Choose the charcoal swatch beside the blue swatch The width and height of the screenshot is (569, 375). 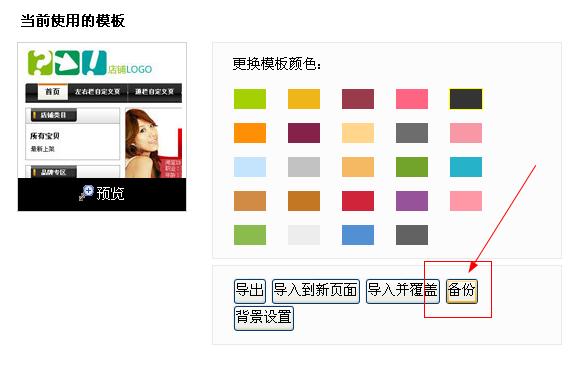click(412, 235)
